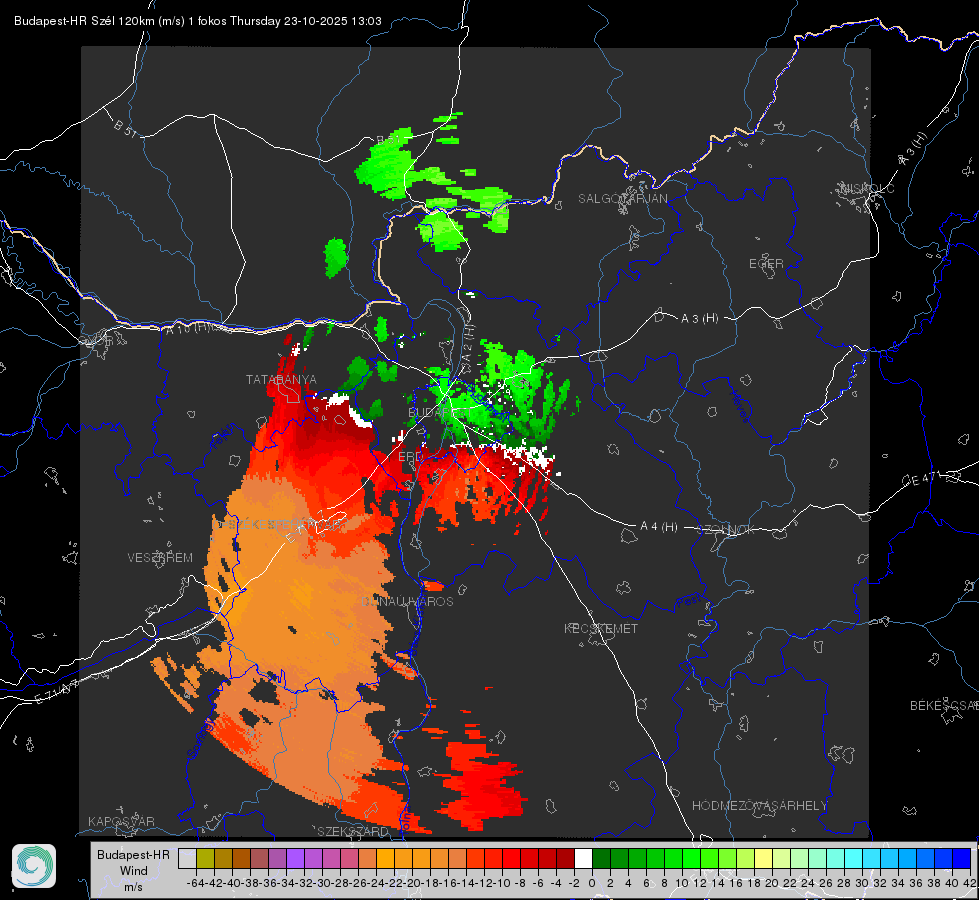
Task: Pick the deep blue swatch before 42
Action: tap(962, 859)
